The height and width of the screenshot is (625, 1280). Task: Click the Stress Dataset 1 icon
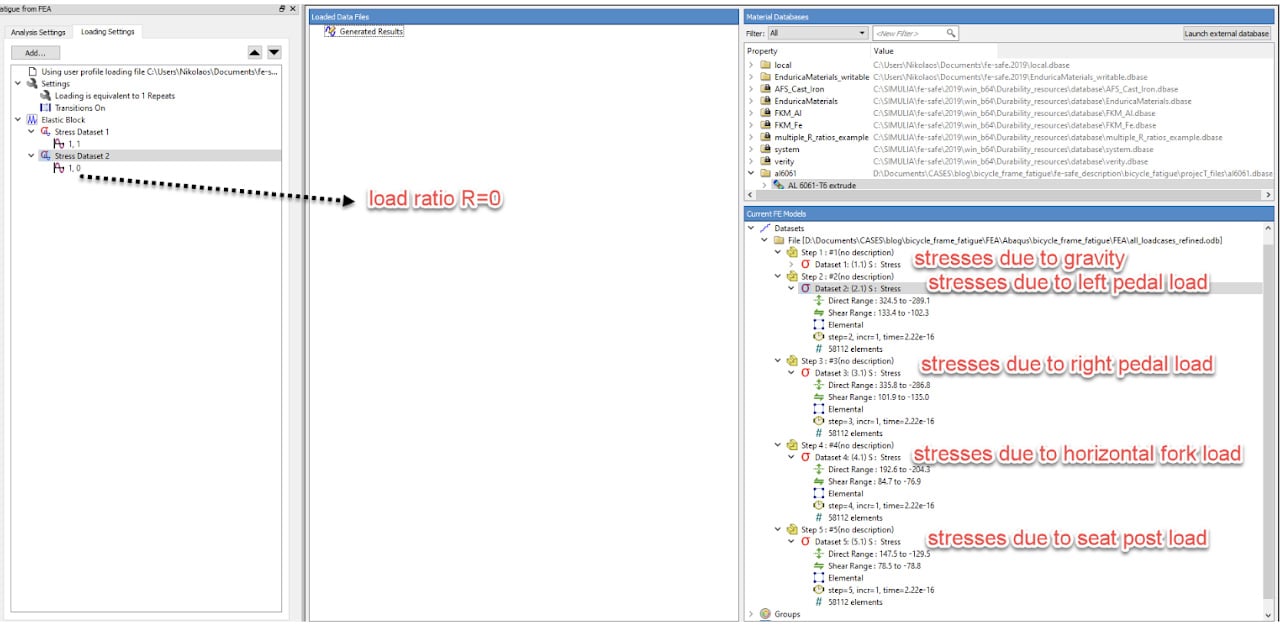45,132
